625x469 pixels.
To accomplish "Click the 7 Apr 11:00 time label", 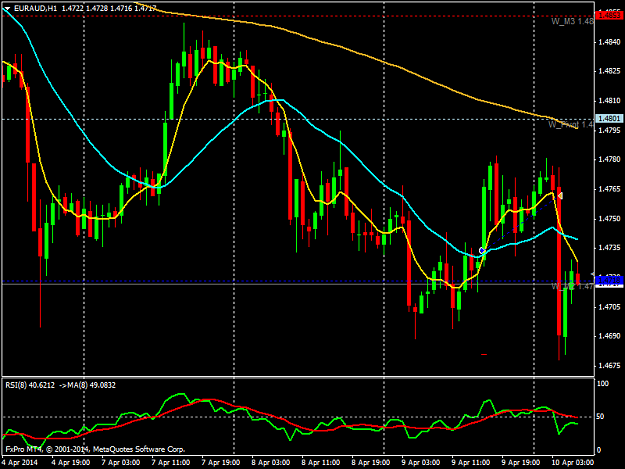I will point(171,463).
